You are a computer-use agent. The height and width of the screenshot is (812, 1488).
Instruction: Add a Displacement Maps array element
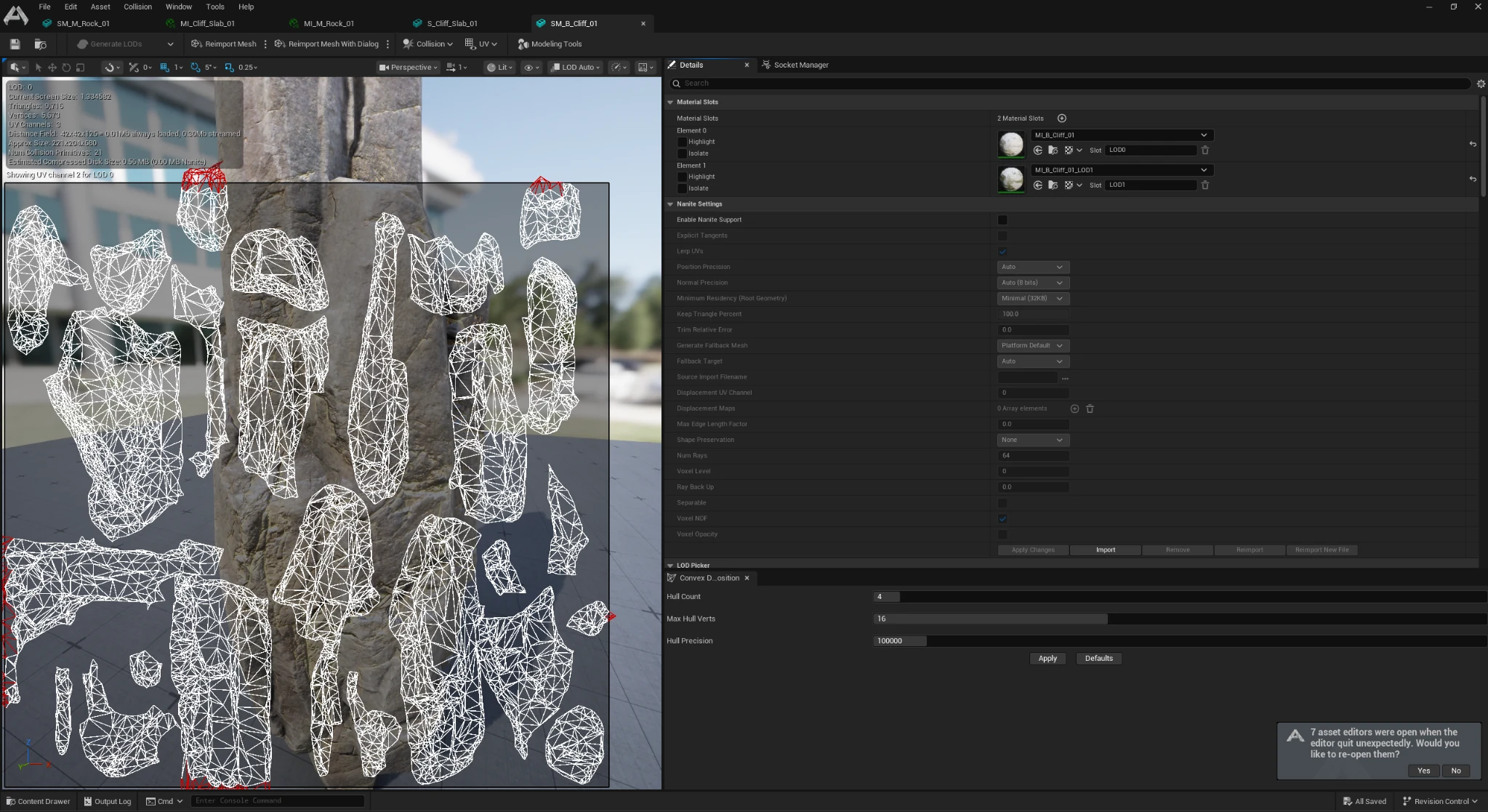[1074, 409]
